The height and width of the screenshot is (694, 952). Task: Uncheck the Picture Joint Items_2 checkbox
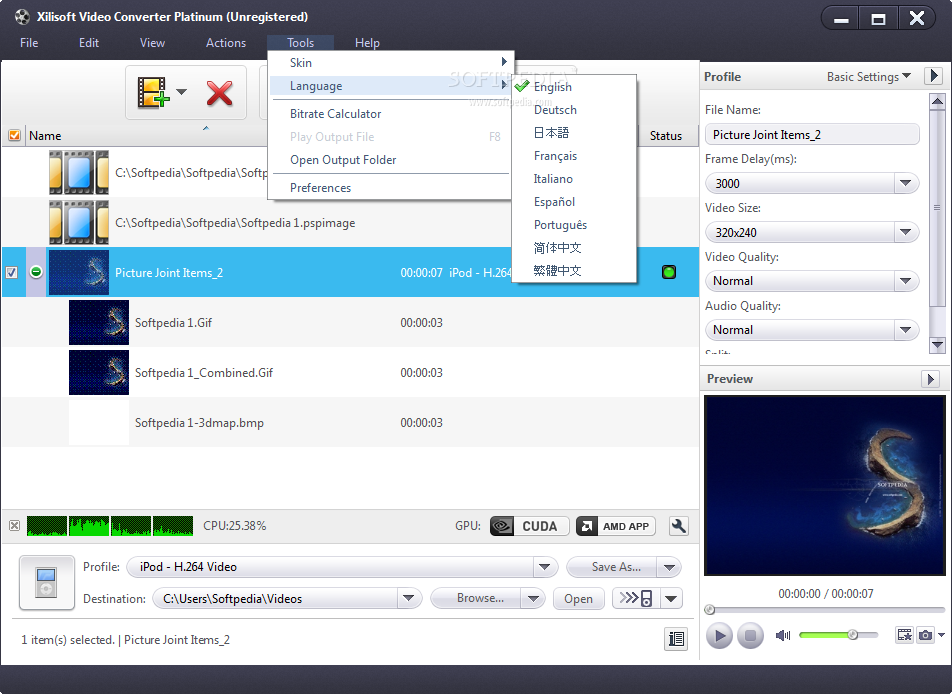[12, 273]
